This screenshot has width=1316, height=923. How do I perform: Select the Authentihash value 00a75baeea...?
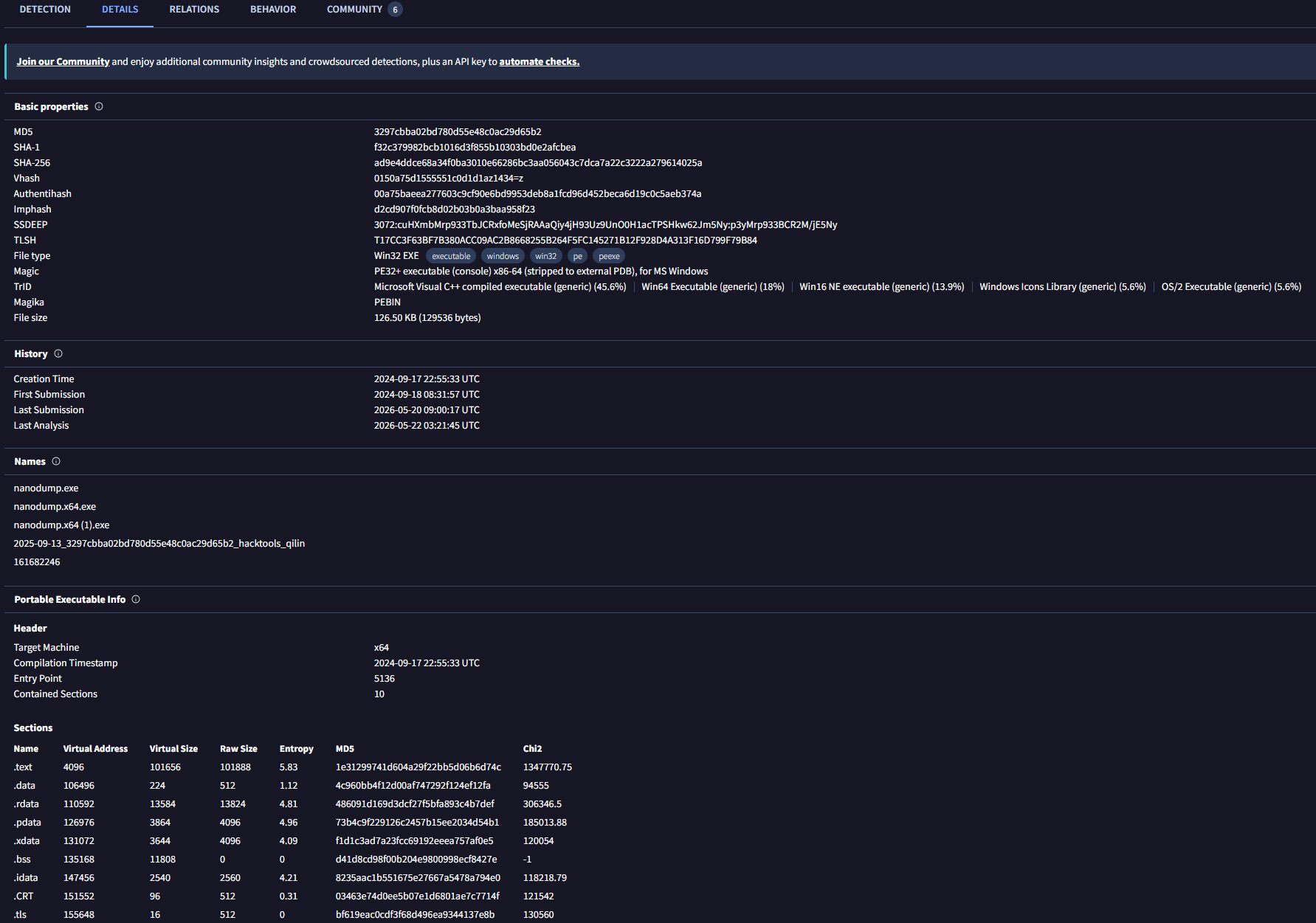pos(537,194)
